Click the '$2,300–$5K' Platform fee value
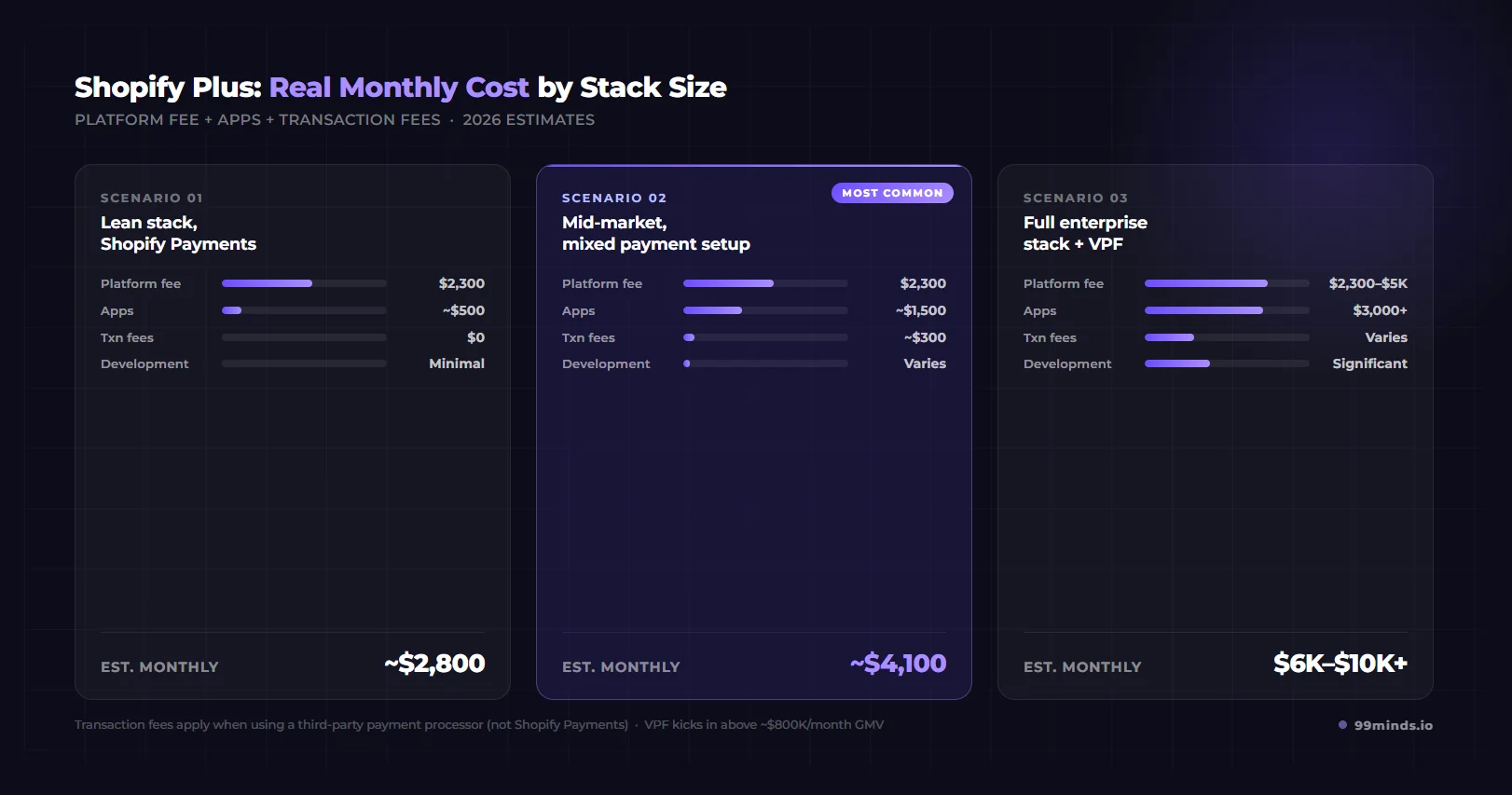1512x795 pixels. pos(1368,283)
